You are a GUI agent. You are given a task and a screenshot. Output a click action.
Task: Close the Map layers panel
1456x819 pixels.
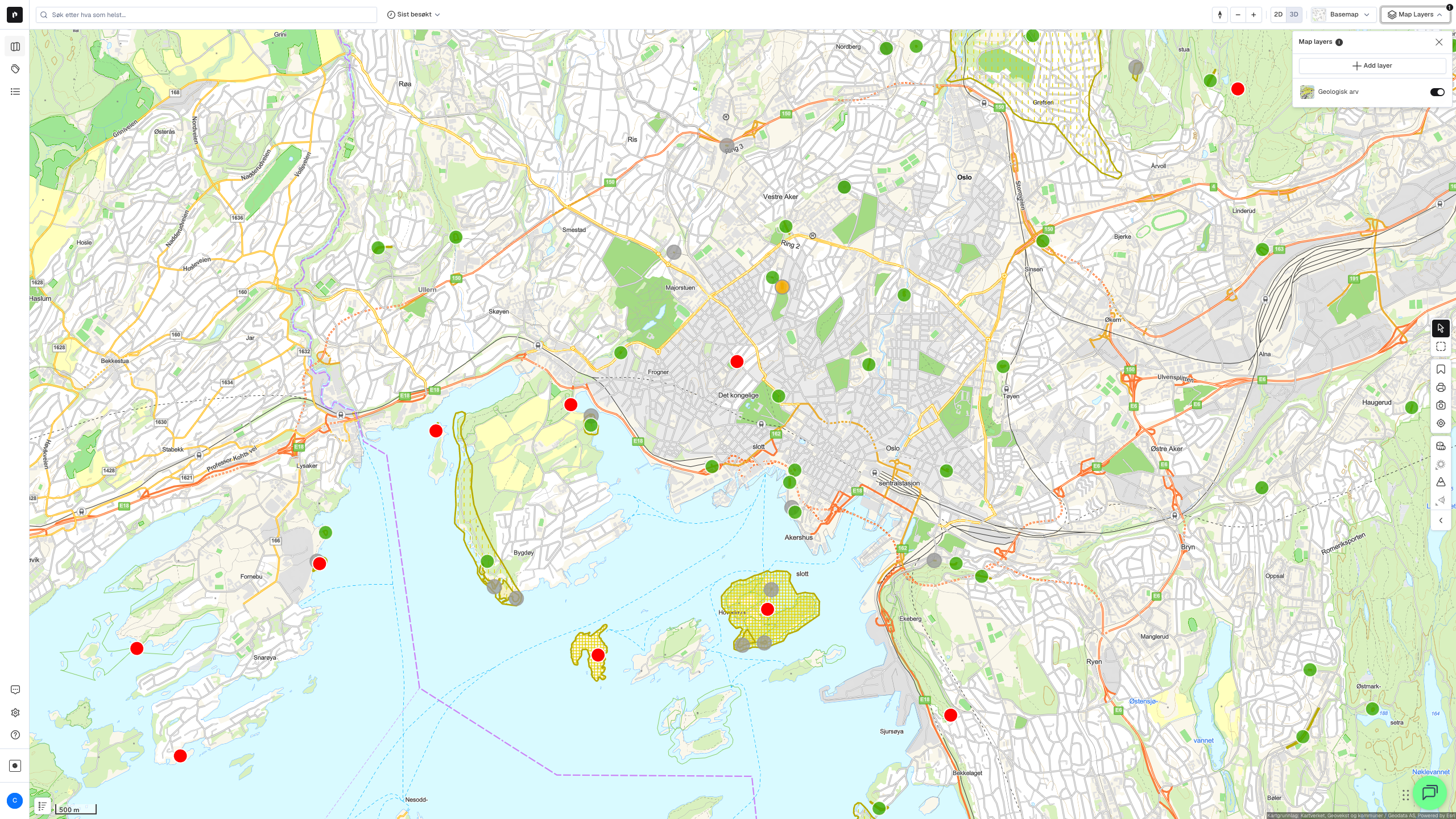1439,42
